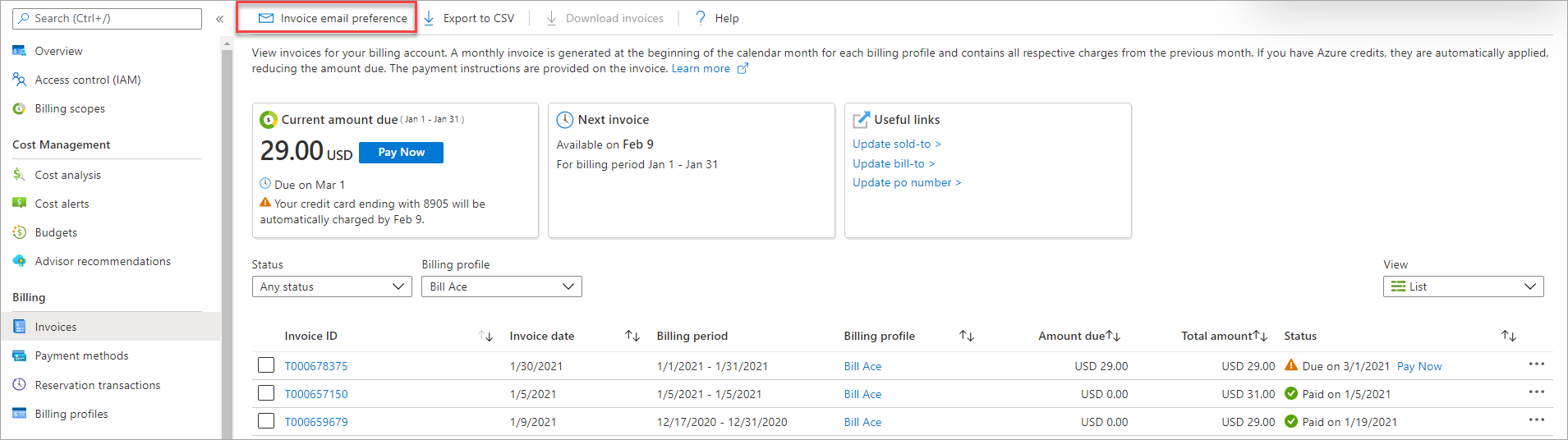The image size is (1568, 440).
Task: Open the List view dropdown
Action: pos(1463,286)
